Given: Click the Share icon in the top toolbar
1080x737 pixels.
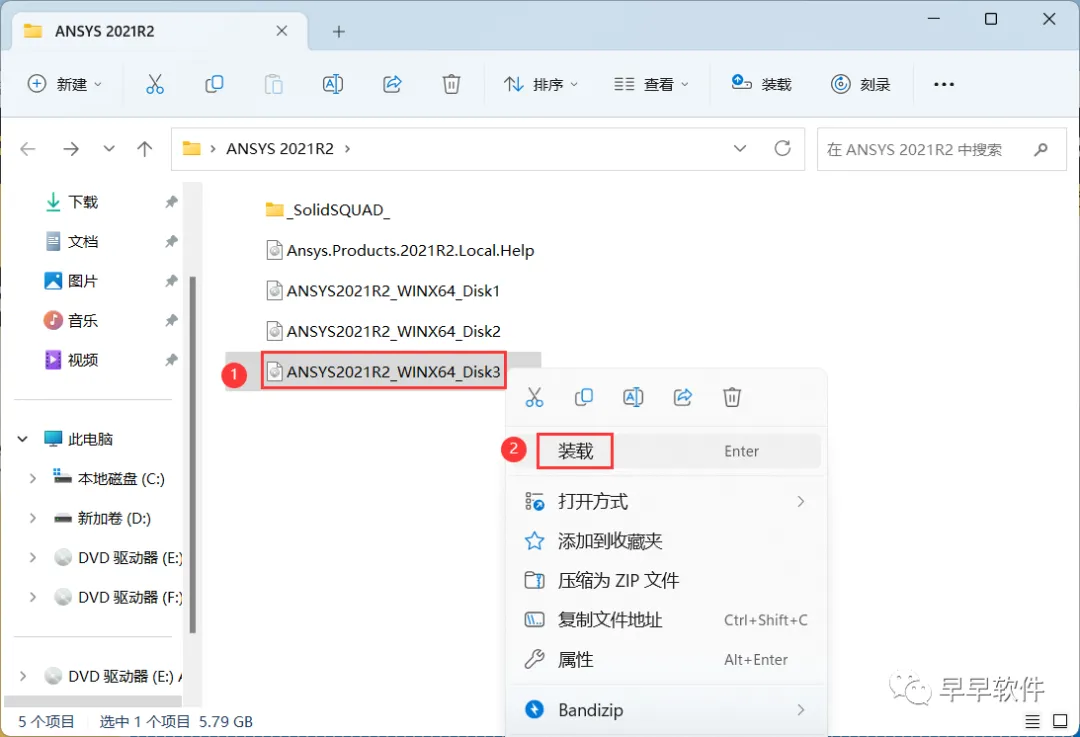Looking at the screenshot, I should coord(392,84).
